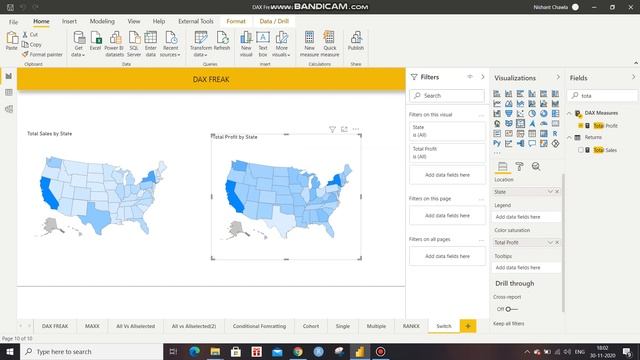Click Format painter
640x360 pixels.
[42, 54]
